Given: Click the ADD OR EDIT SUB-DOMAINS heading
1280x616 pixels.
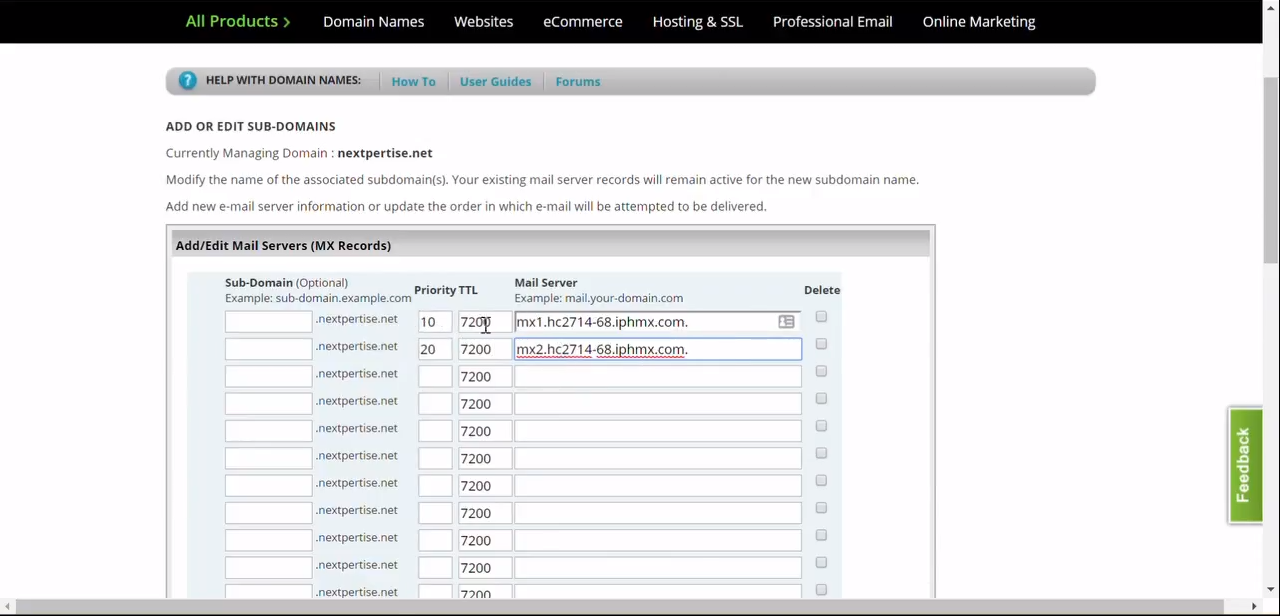Looking at the screenshot, I should pyautogui.click(x=251, y=126).
